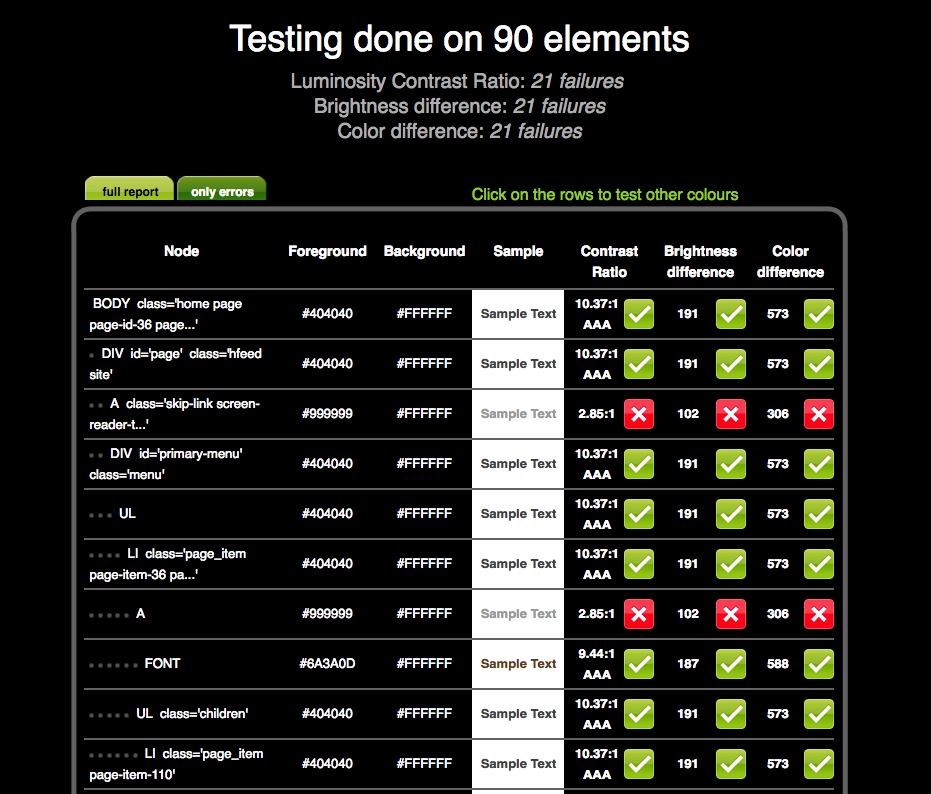The height and width of the screenshot is (794, 931).
Task: Click the green contrast ratio checkmark in BODY row
Action: (x=639, y=314)
